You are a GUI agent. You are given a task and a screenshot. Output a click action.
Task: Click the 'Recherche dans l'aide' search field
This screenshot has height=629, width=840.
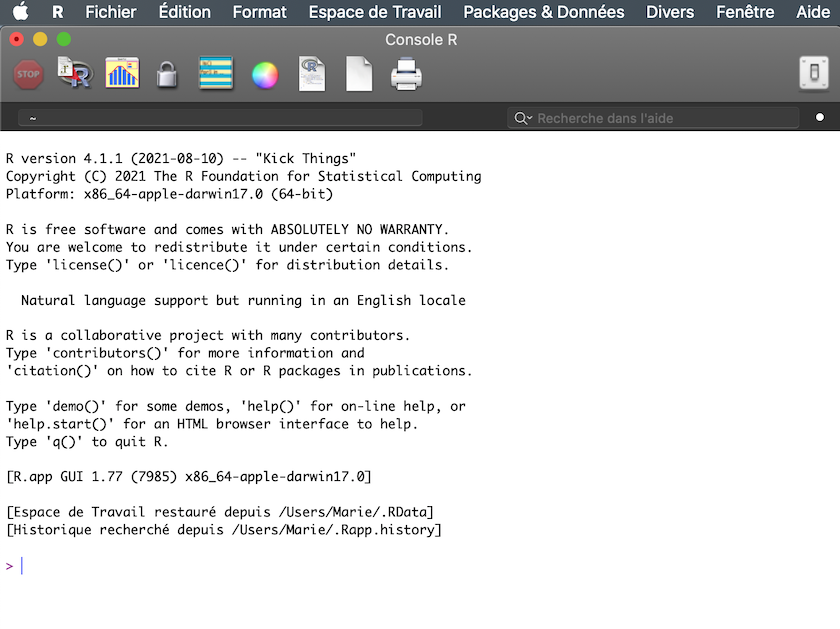pyautogui.click(x=665, y=118)
